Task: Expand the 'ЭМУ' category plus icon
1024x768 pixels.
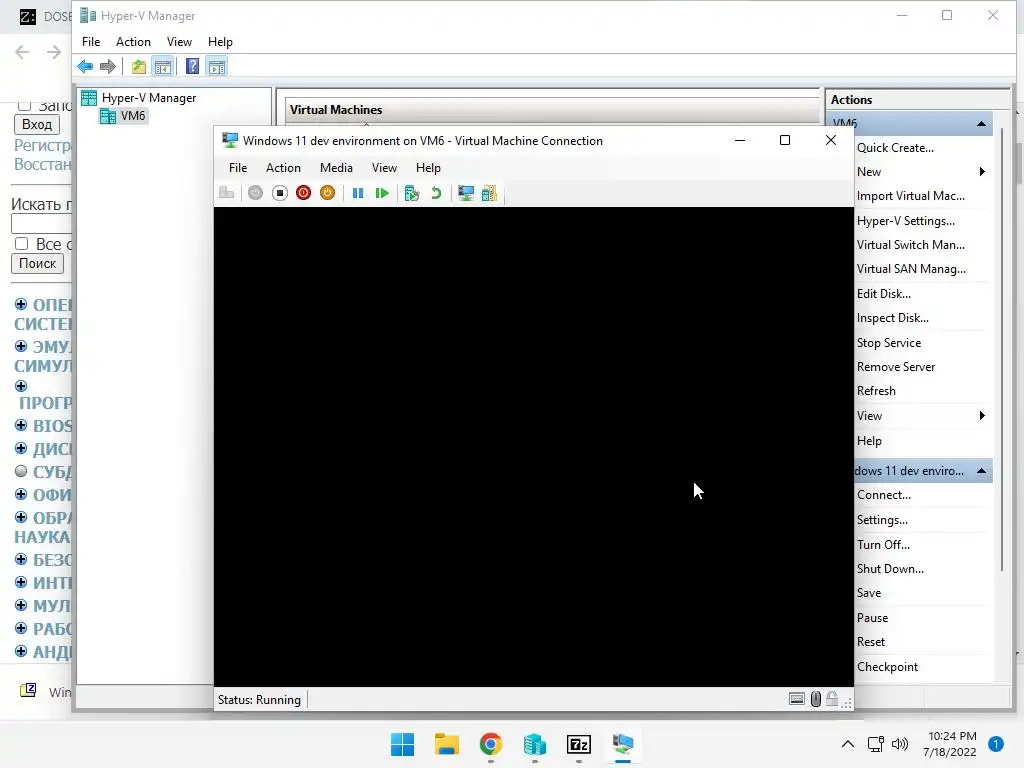Action: click(x=21, y=345)
